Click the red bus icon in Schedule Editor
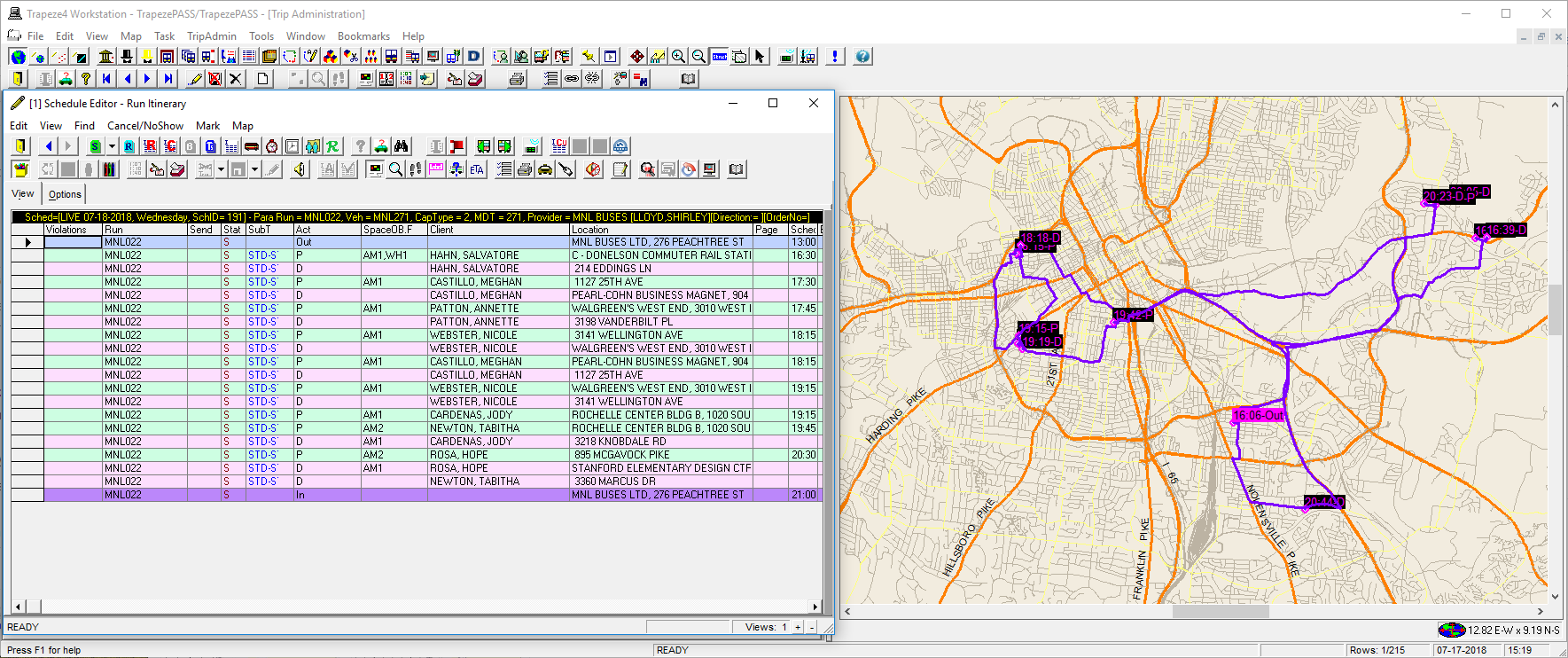This screenshot has width=1568, height=658. pyautogui.click(x=252, y=146)
